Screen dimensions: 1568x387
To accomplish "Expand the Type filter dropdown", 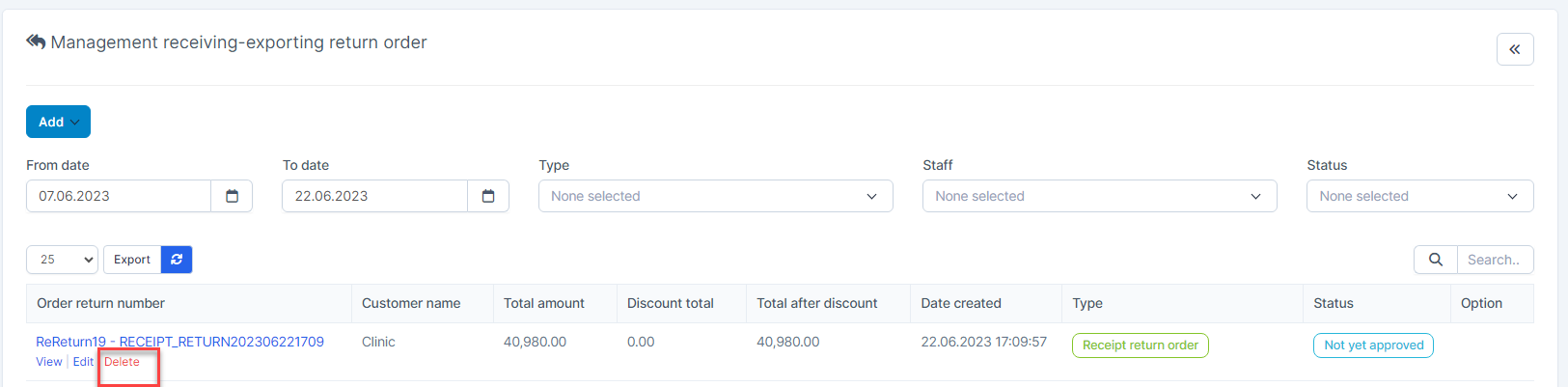I will (715, 196).
